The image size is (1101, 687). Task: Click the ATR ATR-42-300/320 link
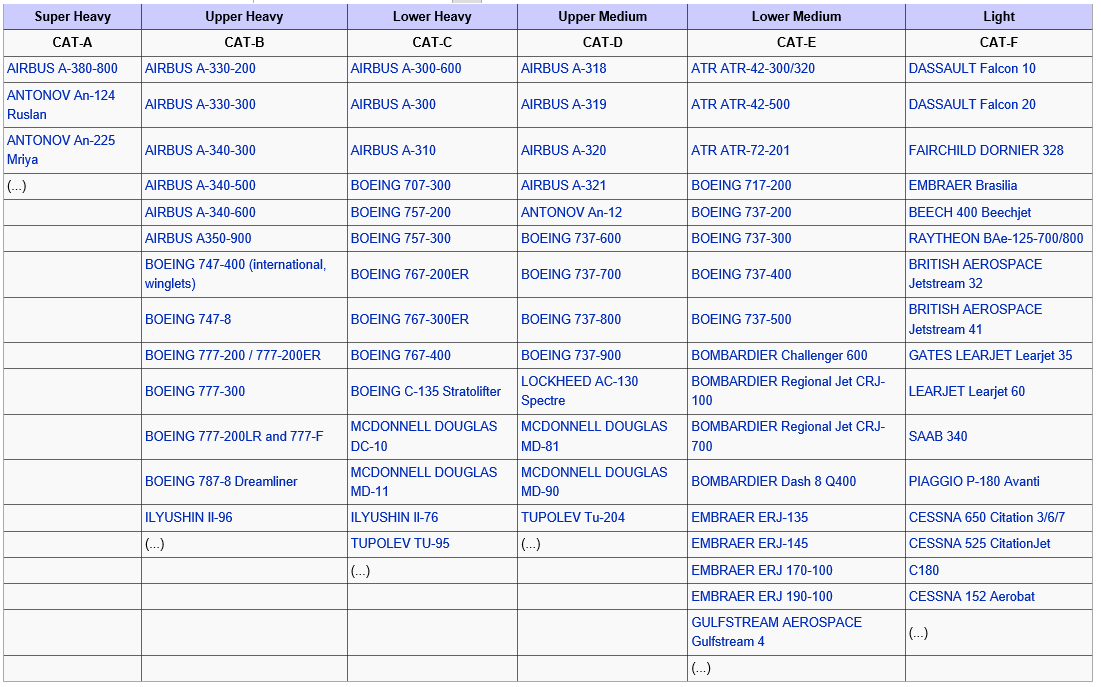(753, 69)
